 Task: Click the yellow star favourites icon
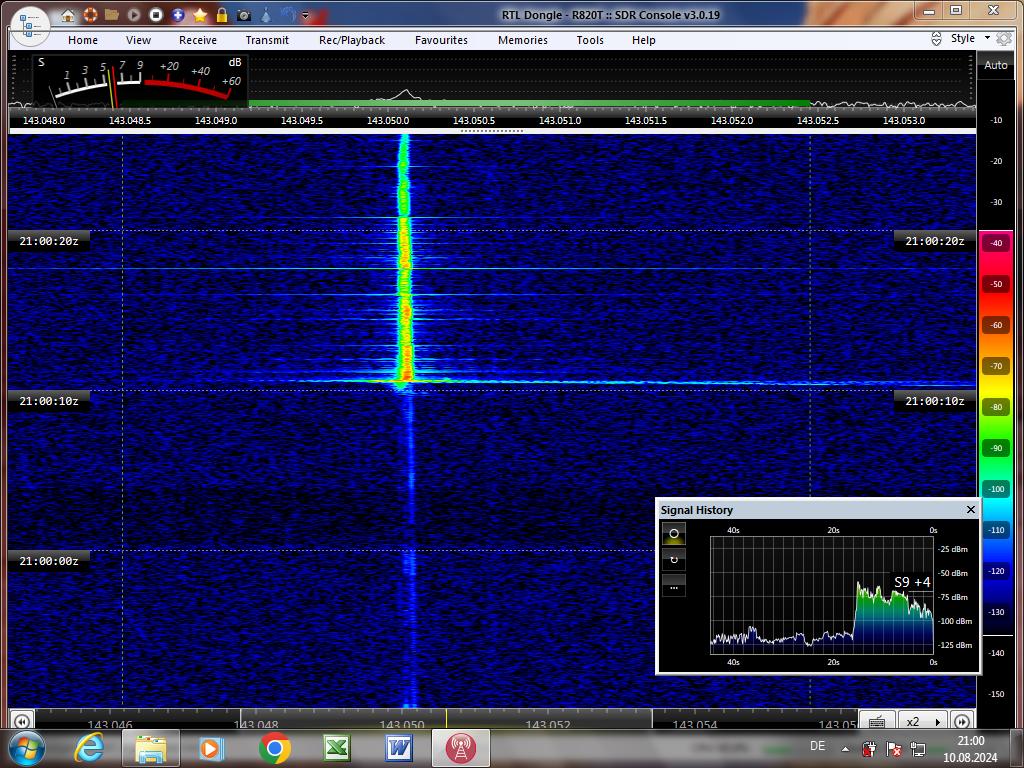pyautogui.click(x=200, y=14)
